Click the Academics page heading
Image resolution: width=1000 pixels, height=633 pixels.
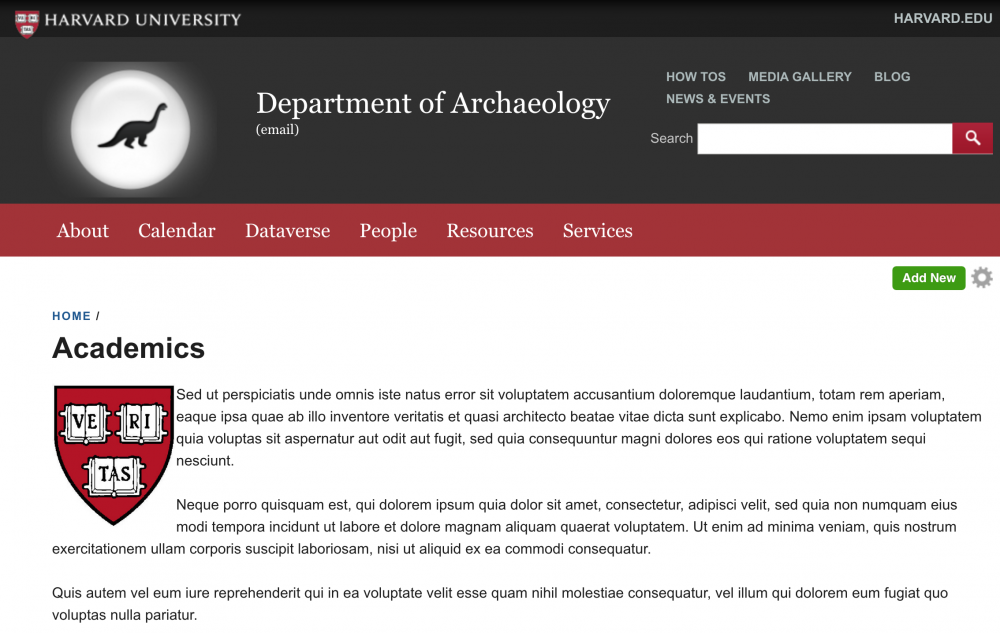click(x=129, y=349)
